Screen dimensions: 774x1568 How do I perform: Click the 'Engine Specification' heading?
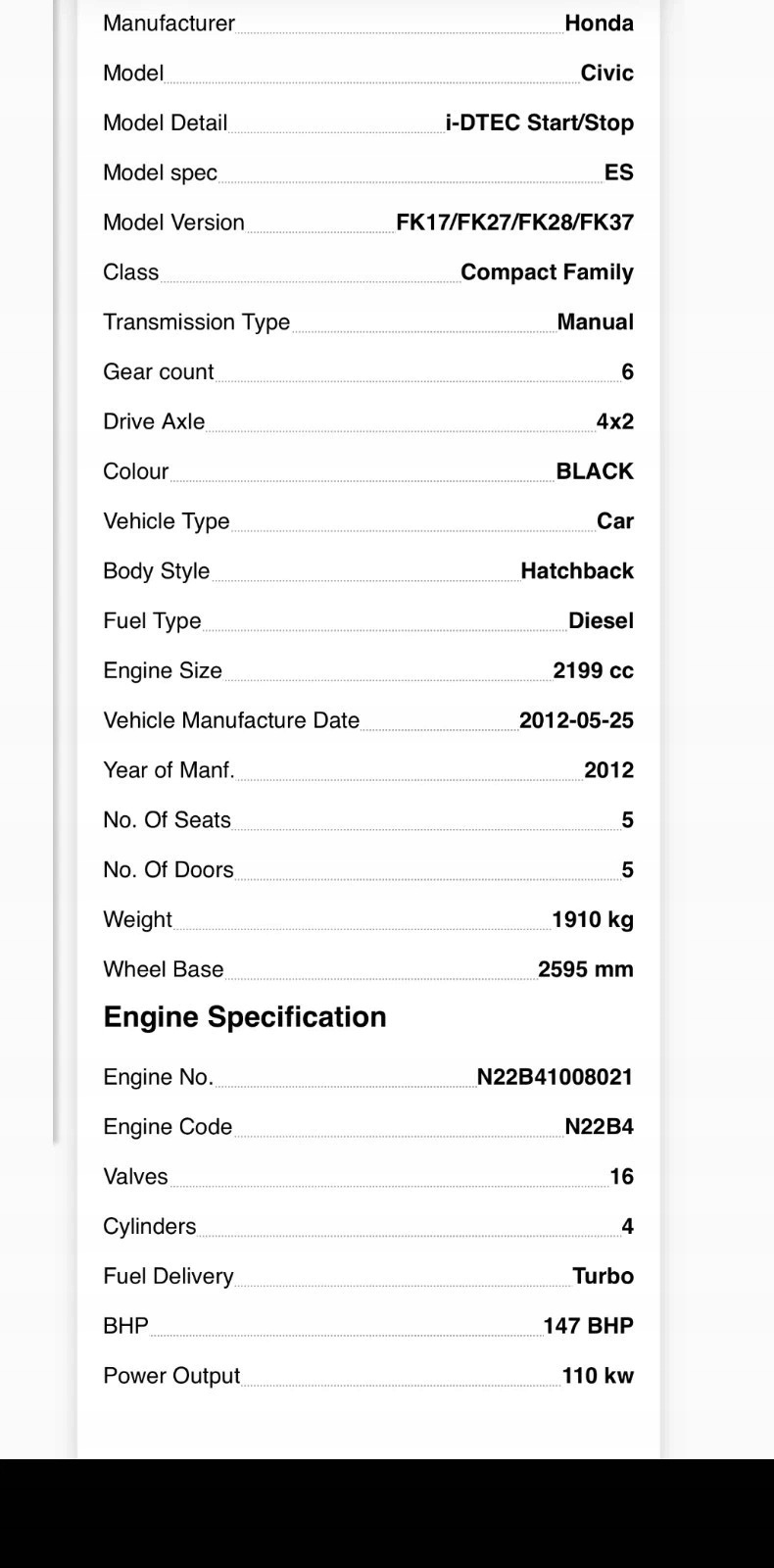pos(245,1017)
